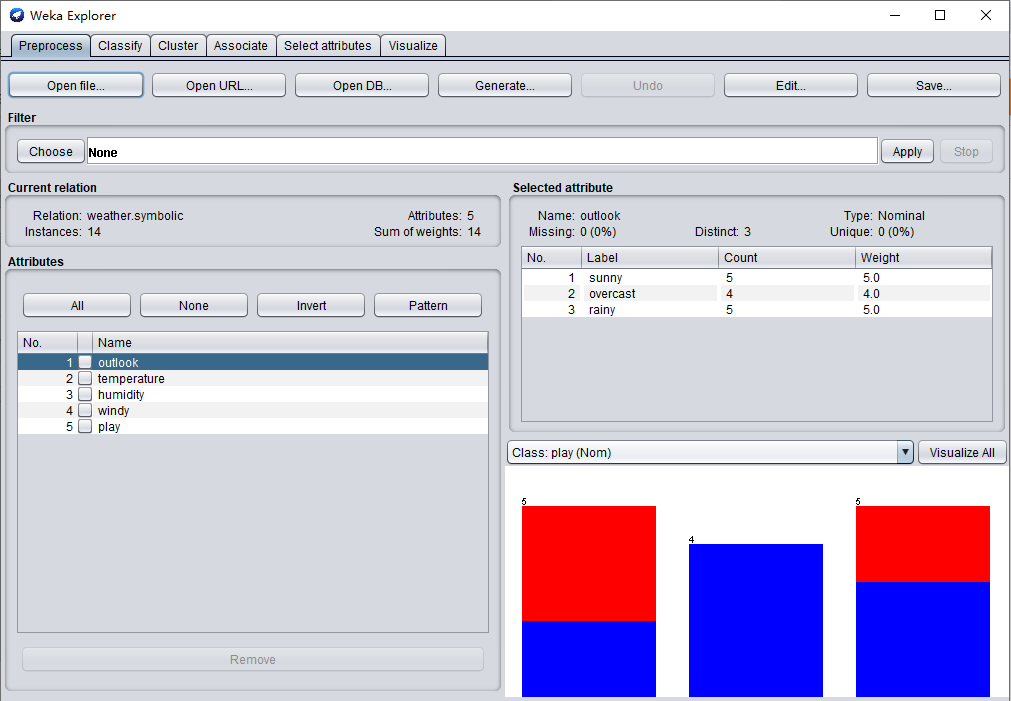The height and width of the screenshot is (701, 1011).
Task: Select the humidity attribute row
Action: click(253, 394)
